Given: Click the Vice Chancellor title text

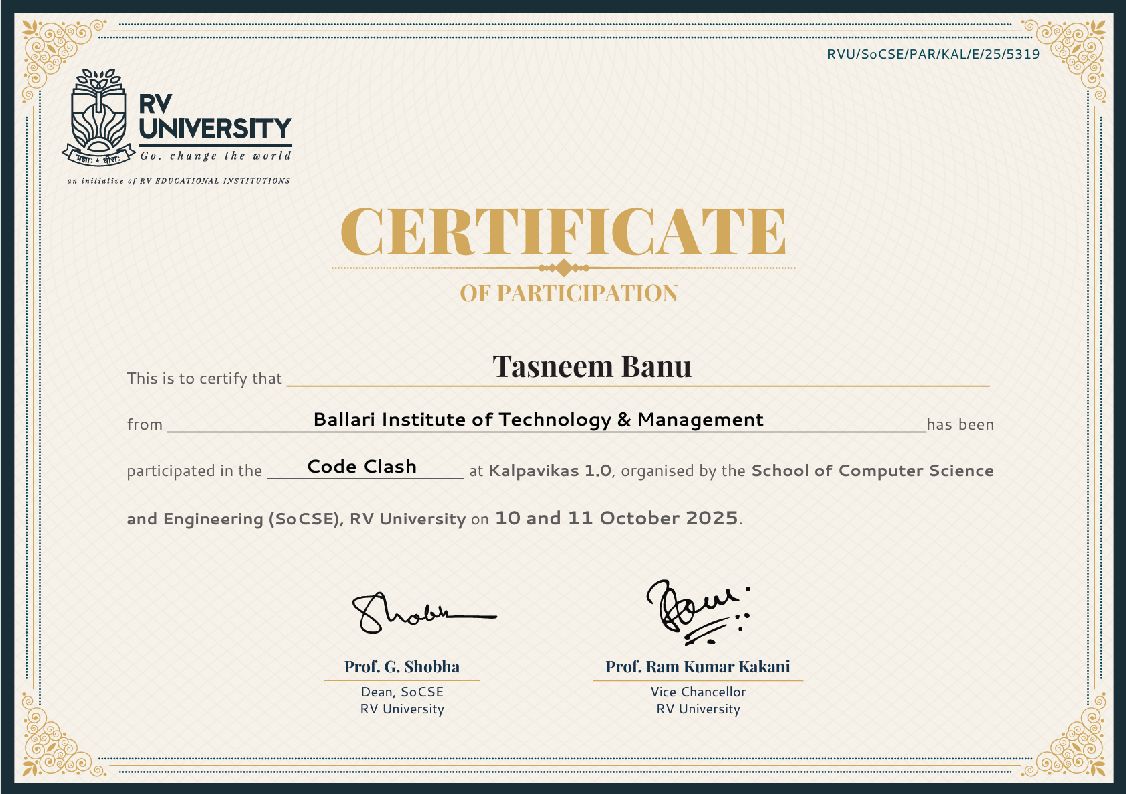Looking at the screenshot, I should pos(698,691).
